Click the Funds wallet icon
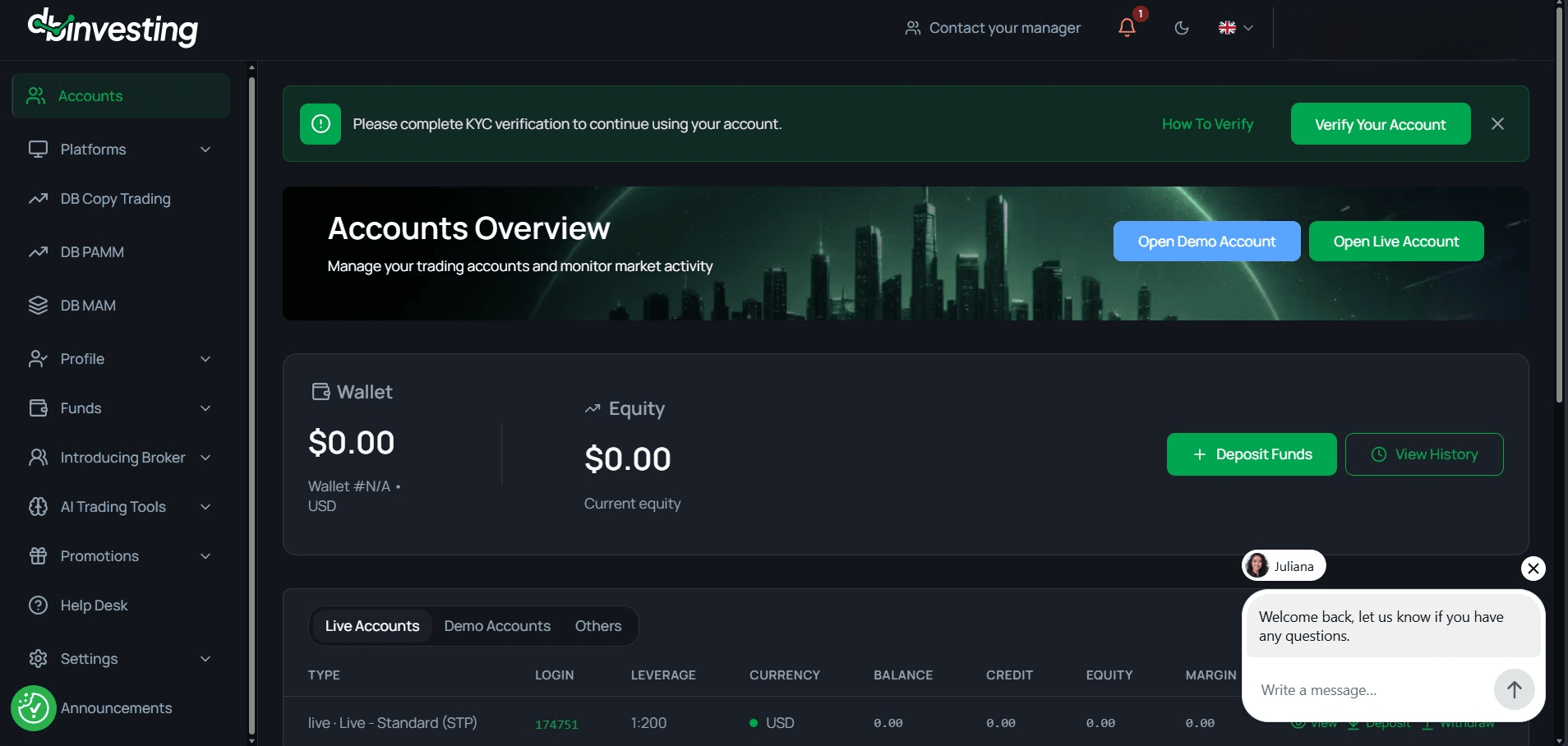Image resolution: width=1568 pixels, height=746 pixels. tap(38, 408)
